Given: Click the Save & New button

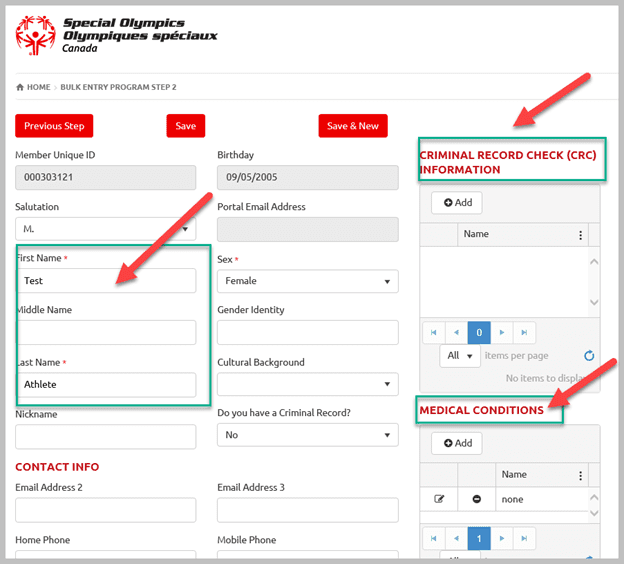Looking at the screenshot, I should [x=353, y=126].
